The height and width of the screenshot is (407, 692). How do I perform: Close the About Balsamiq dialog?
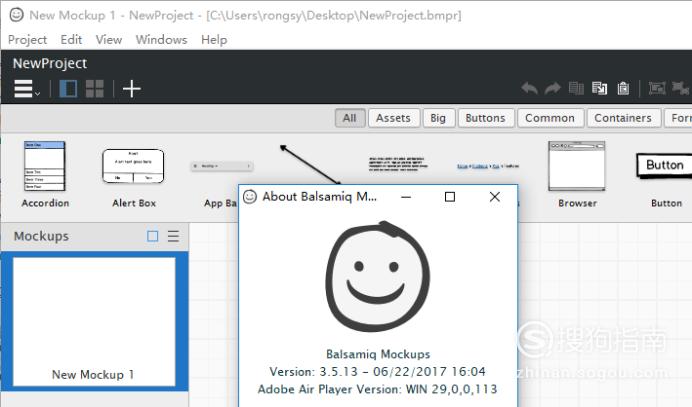tap(495, 197)
